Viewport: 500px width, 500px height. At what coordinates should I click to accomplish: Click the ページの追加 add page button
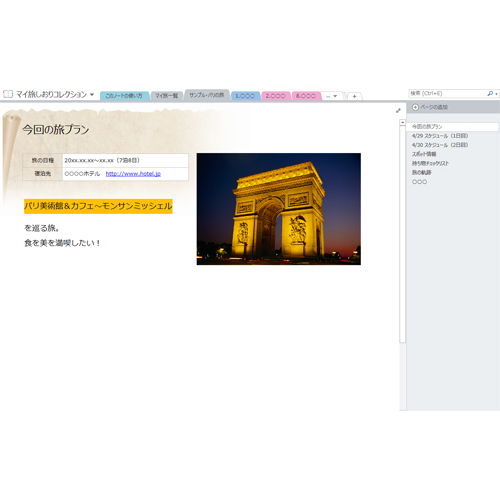pyautogui.click(x=430, y=107)
